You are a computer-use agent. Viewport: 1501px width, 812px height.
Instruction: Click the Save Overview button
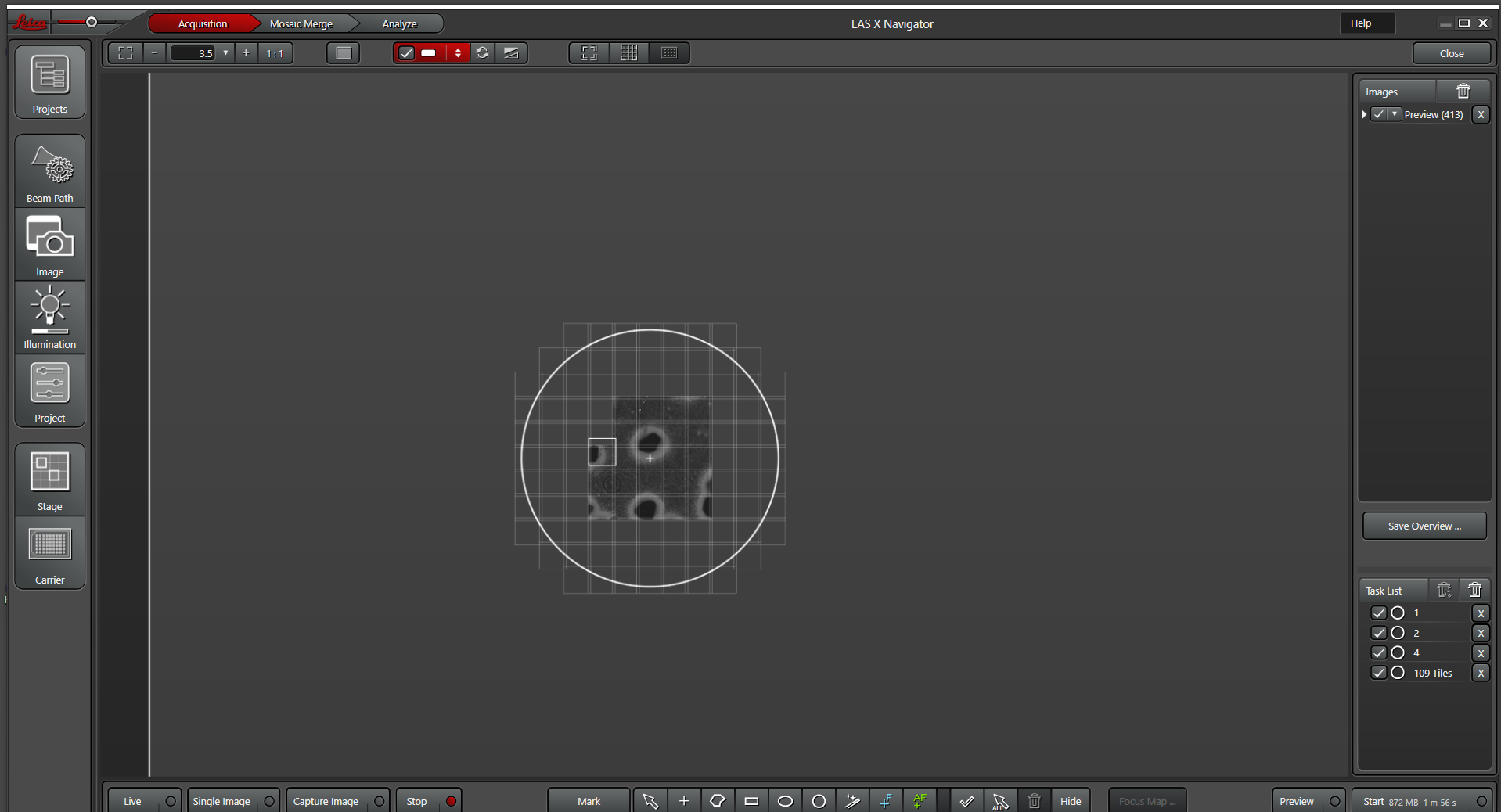click(x=1424, y=526)
